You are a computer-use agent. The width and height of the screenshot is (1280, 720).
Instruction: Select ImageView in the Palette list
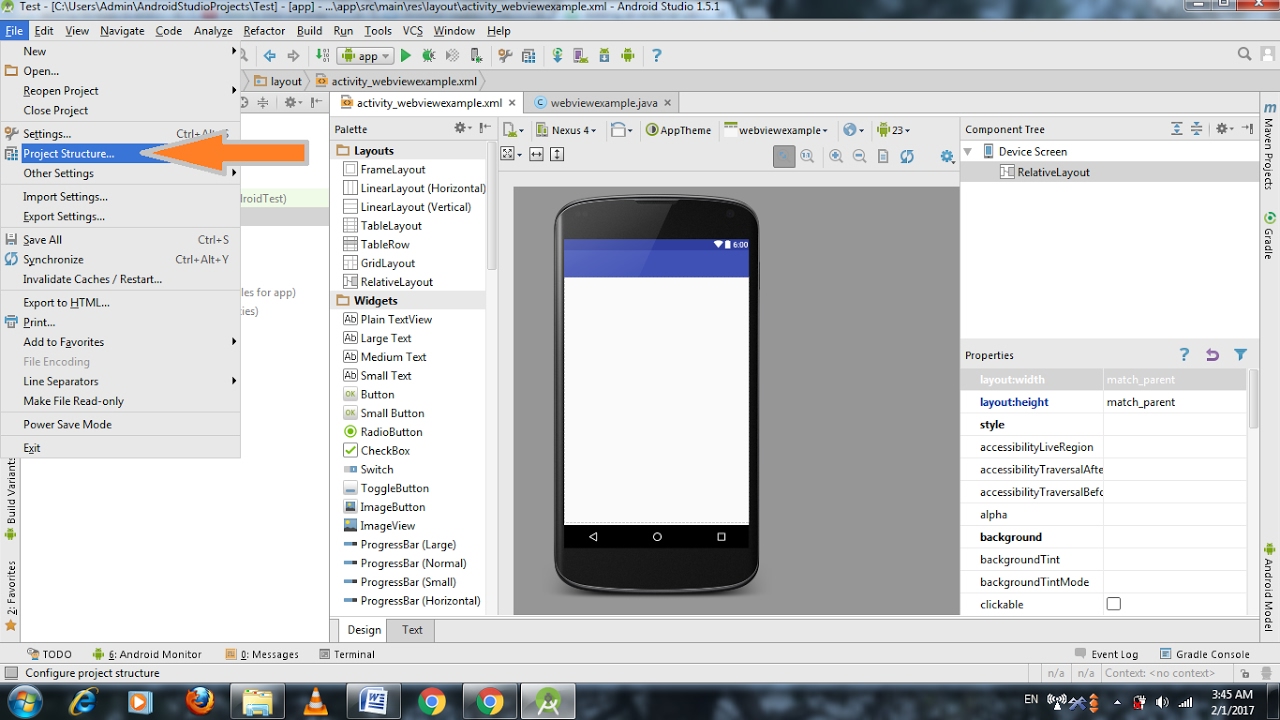[387, 526]
